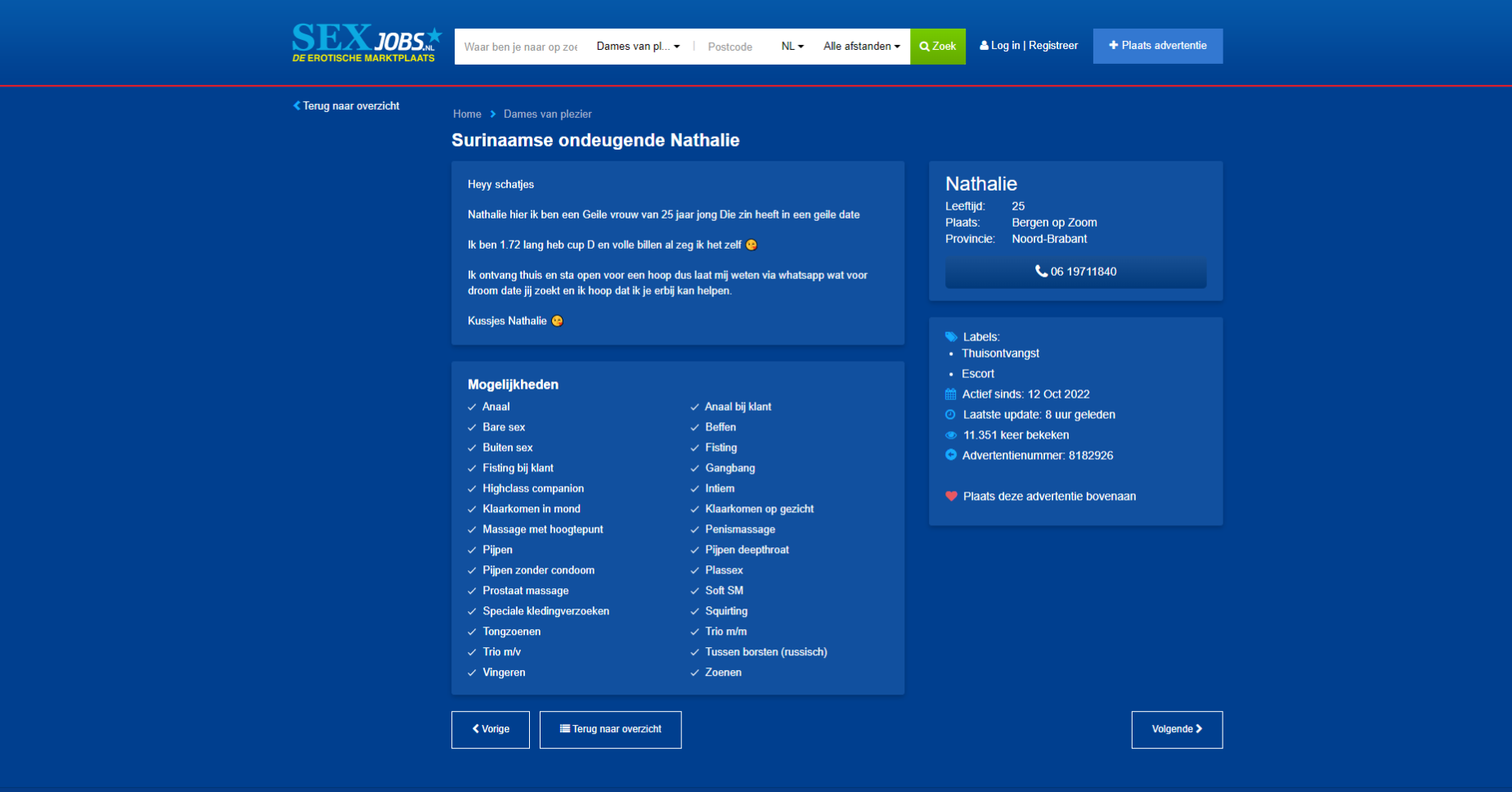1512x792 pixels.
Task: Click the Registreer link
Action: (x=1053, y=46)
